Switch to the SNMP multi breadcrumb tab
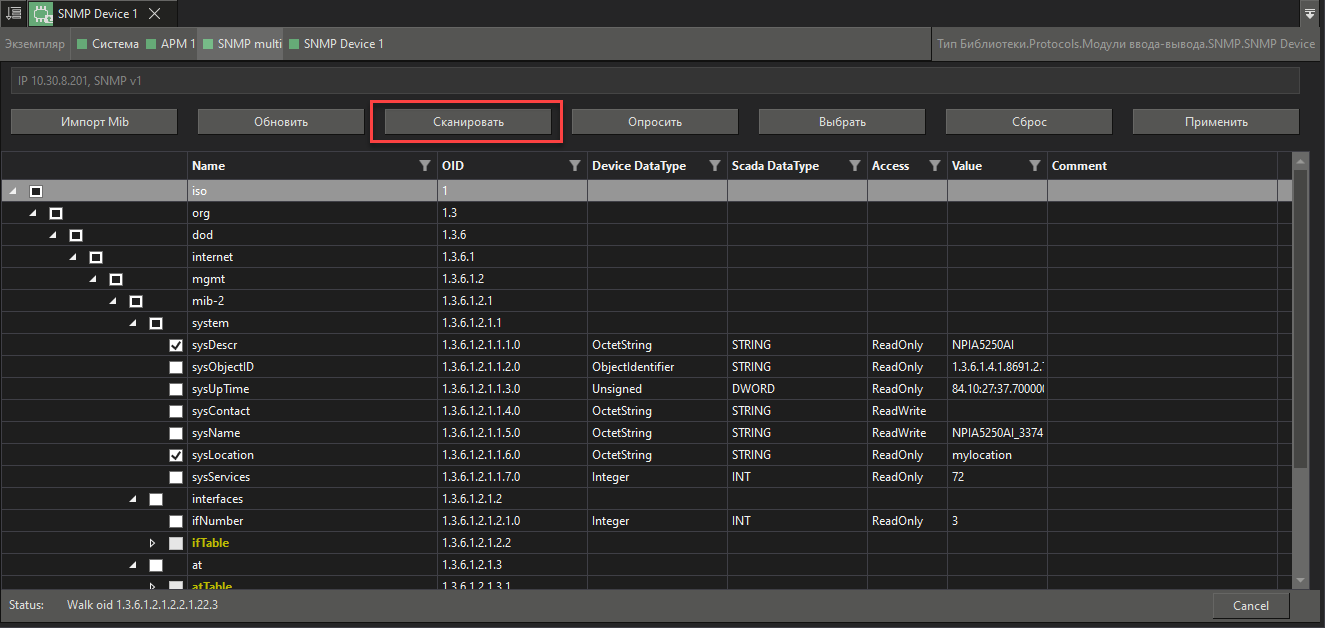 pyautogui.click(x=242, y=44)
